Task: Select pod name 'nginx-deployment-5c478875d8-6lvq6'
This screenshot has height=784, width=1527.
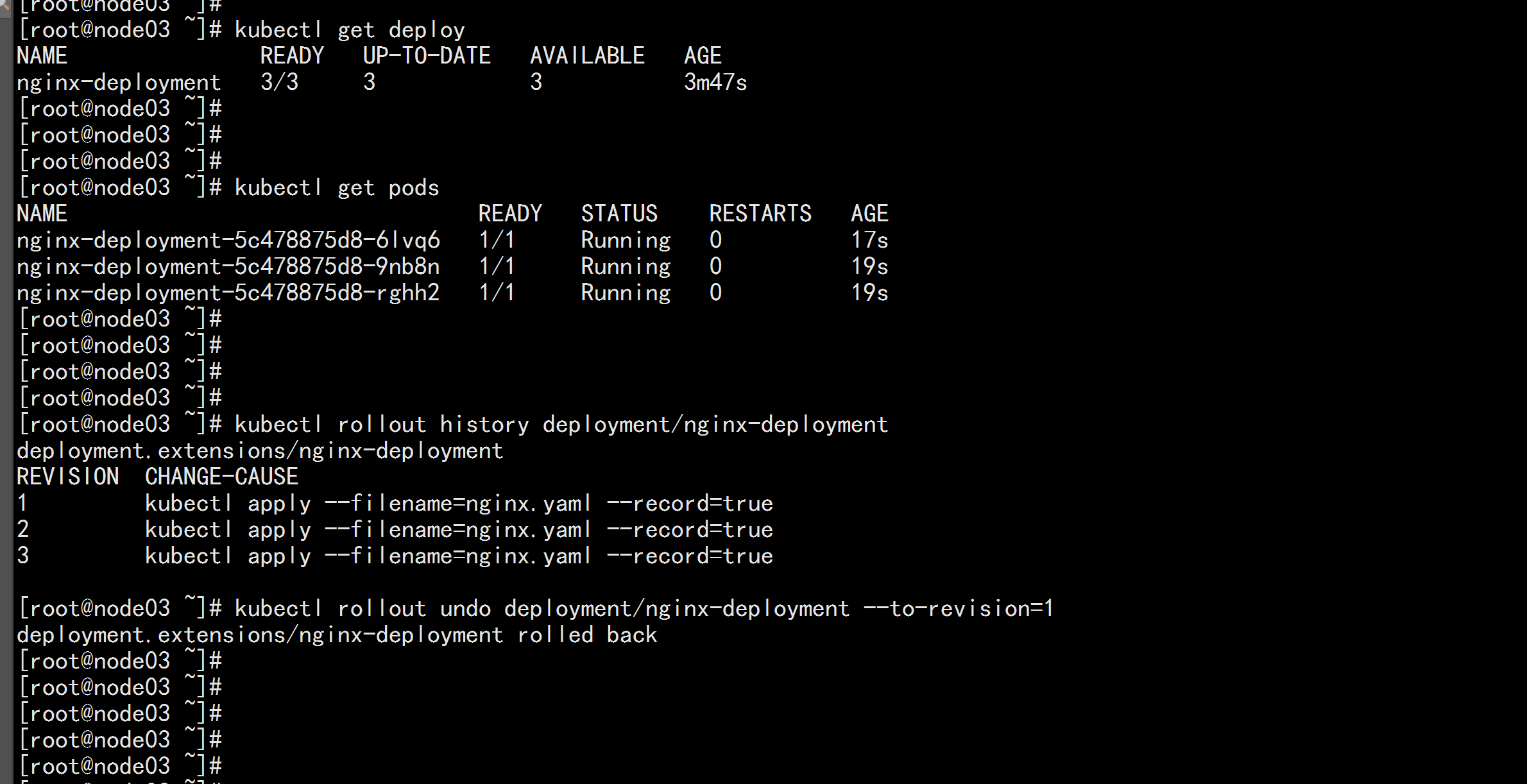Action: [228, 241]
